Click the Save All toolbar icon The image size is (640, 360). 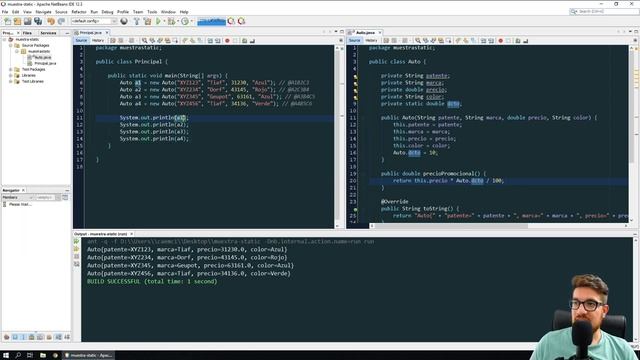click(x=38, y=21)
